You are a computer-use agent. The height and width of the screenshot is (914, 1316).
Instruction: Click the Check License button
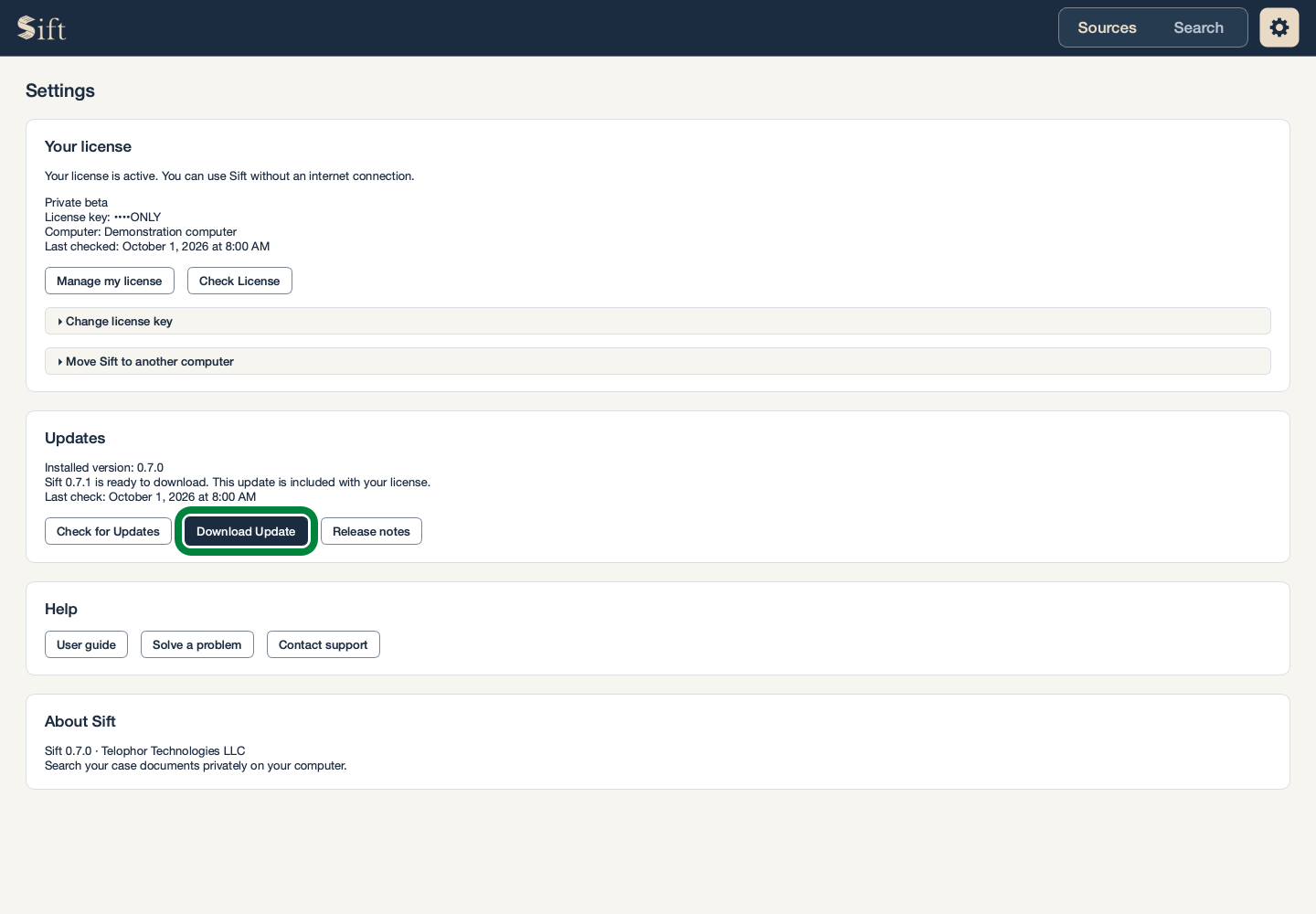pos(239,281)
